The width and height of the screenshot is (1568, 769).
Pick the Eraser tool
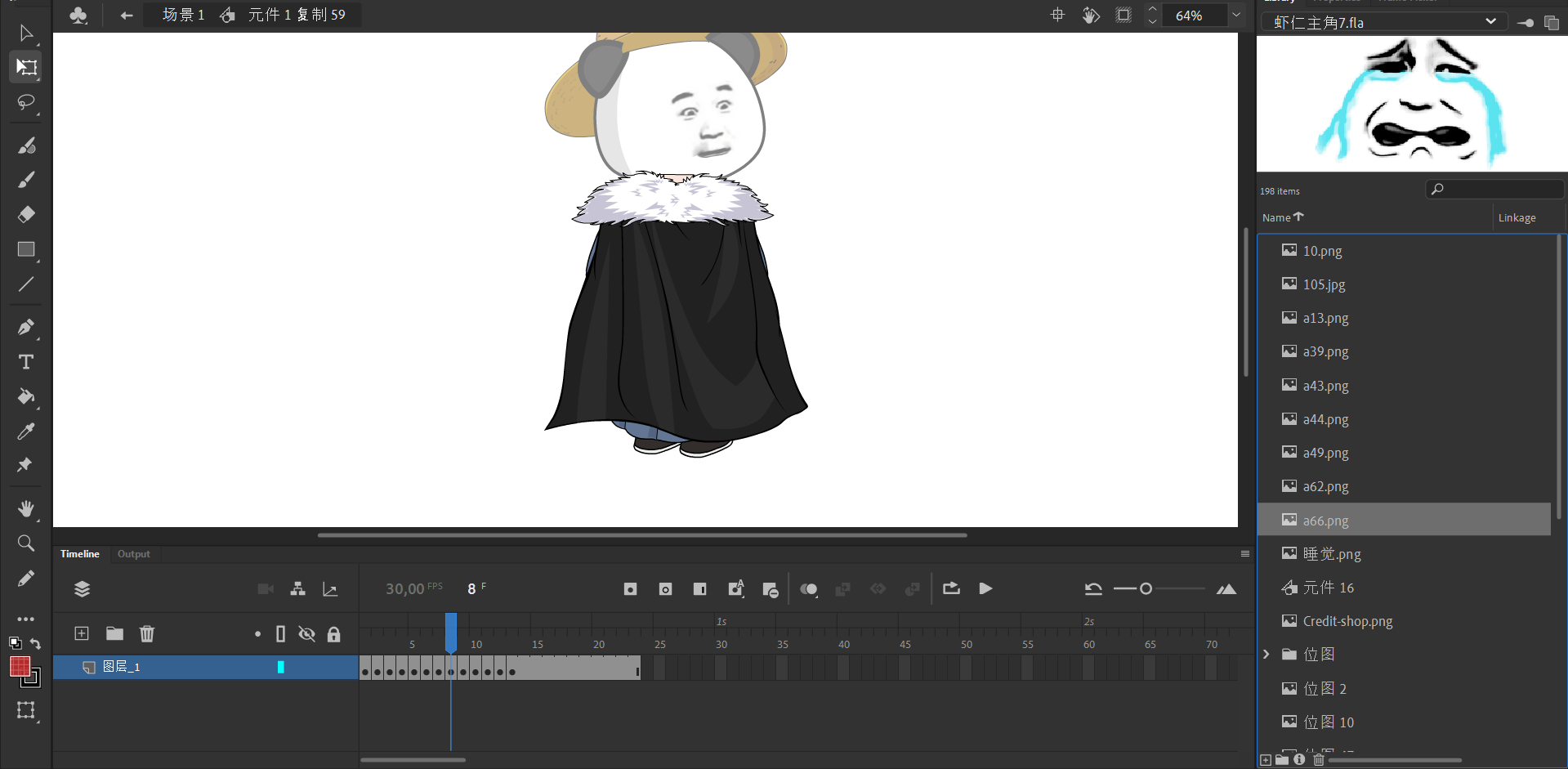[26, 215]
